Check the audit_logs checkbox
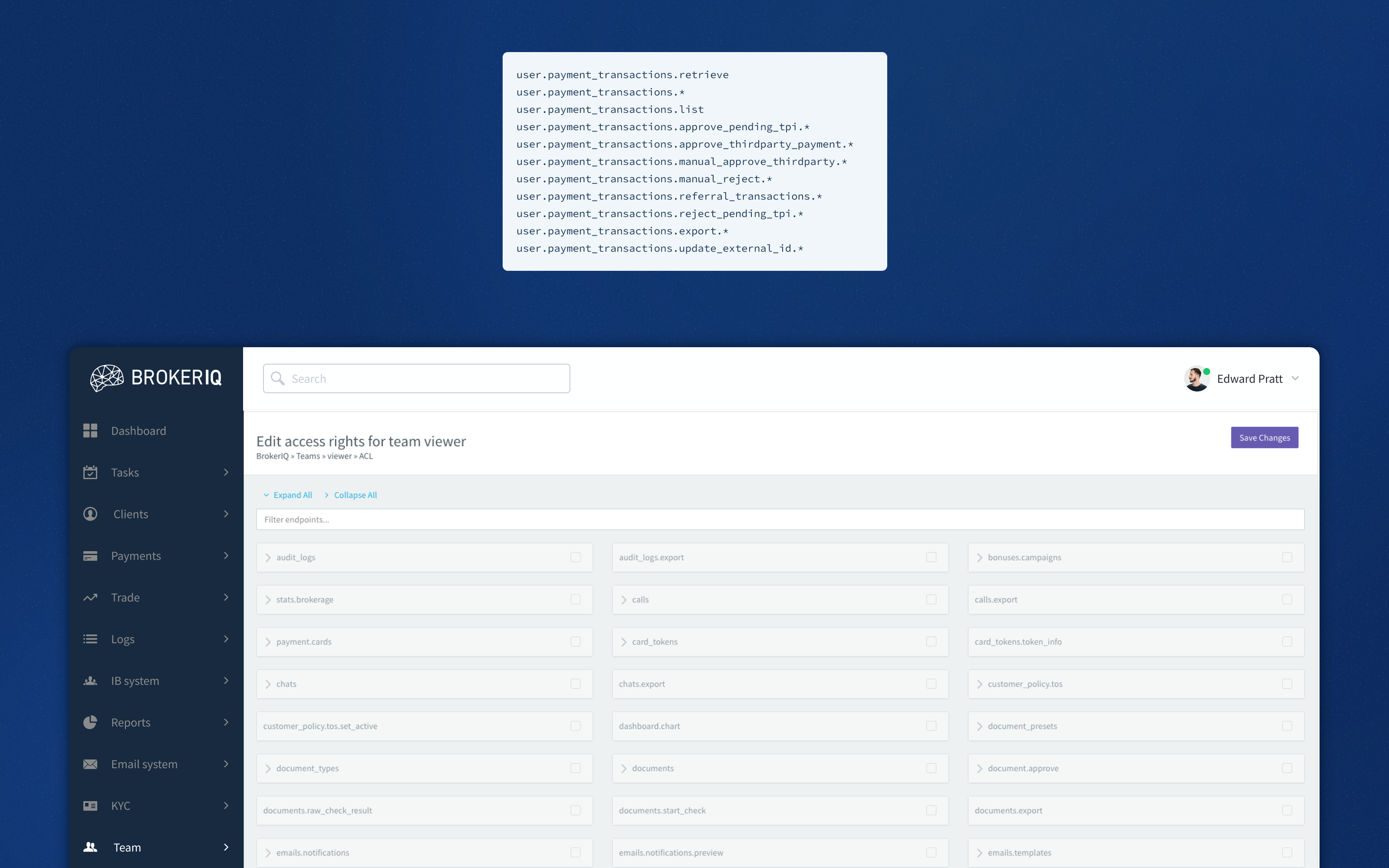This screenshot has height=868, width=1389. [x=575, y=557]
